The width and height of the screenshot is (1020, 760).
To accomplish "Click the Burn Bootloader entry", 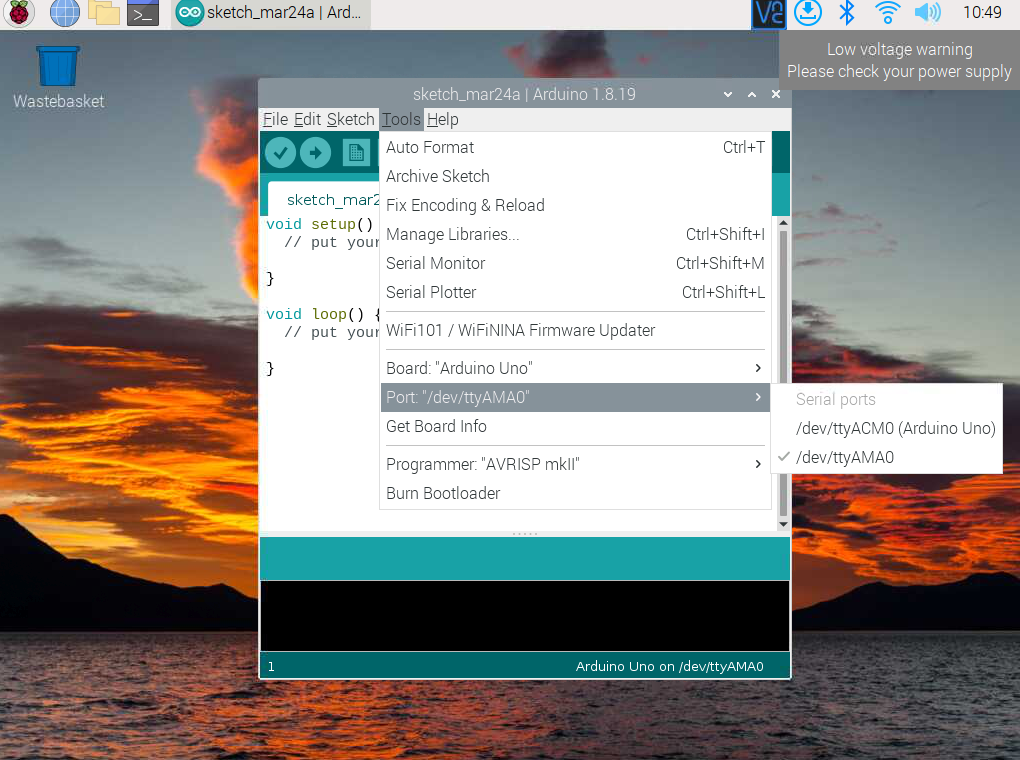I will pyautogui.click(x=443, y=493).
